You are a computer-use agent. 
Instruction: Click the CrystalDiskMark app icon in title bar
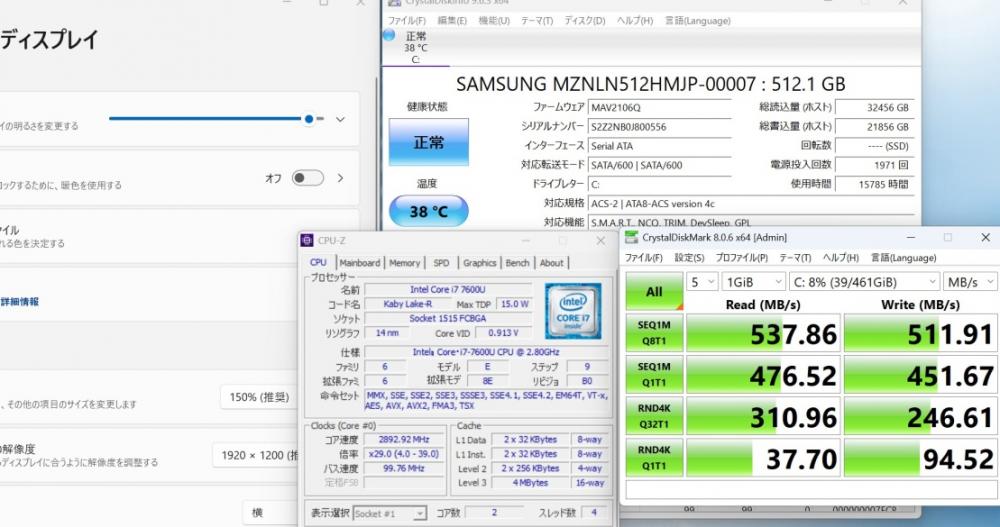click(x=631, y=237)
